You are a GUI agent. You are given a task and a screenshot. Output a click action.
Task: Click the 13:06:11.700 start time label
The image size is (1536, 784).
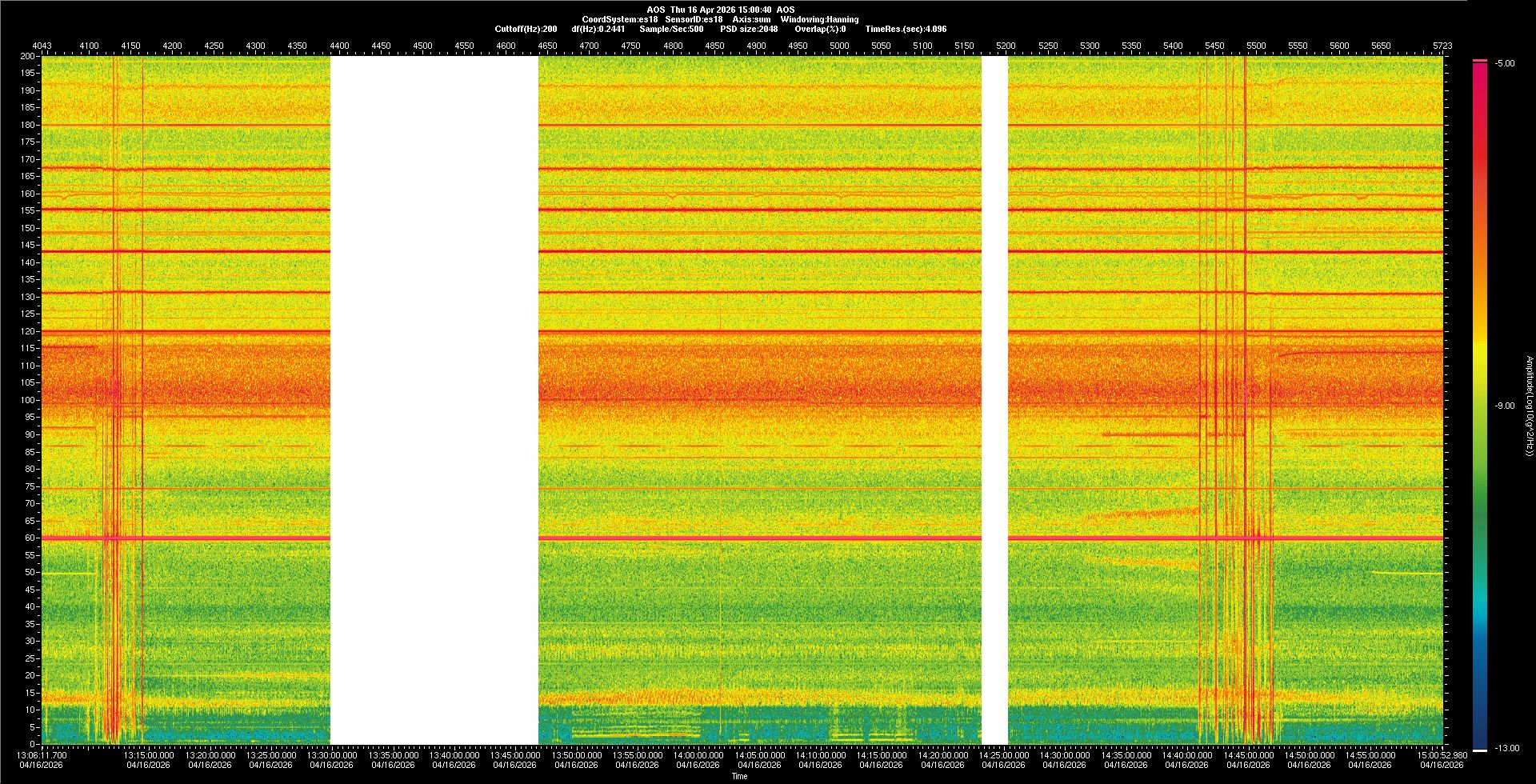[x=42, y=755]
